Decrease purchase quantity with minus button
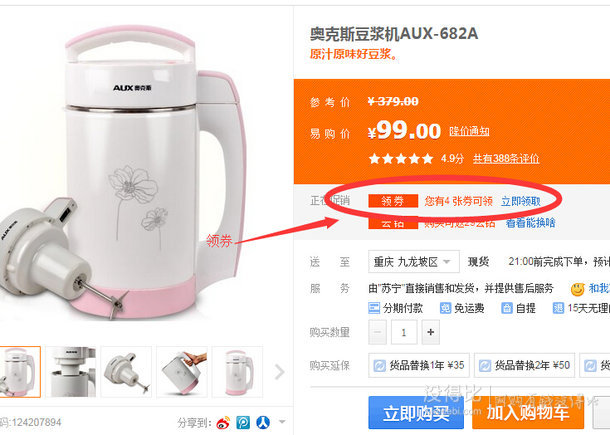 (377, 332)
